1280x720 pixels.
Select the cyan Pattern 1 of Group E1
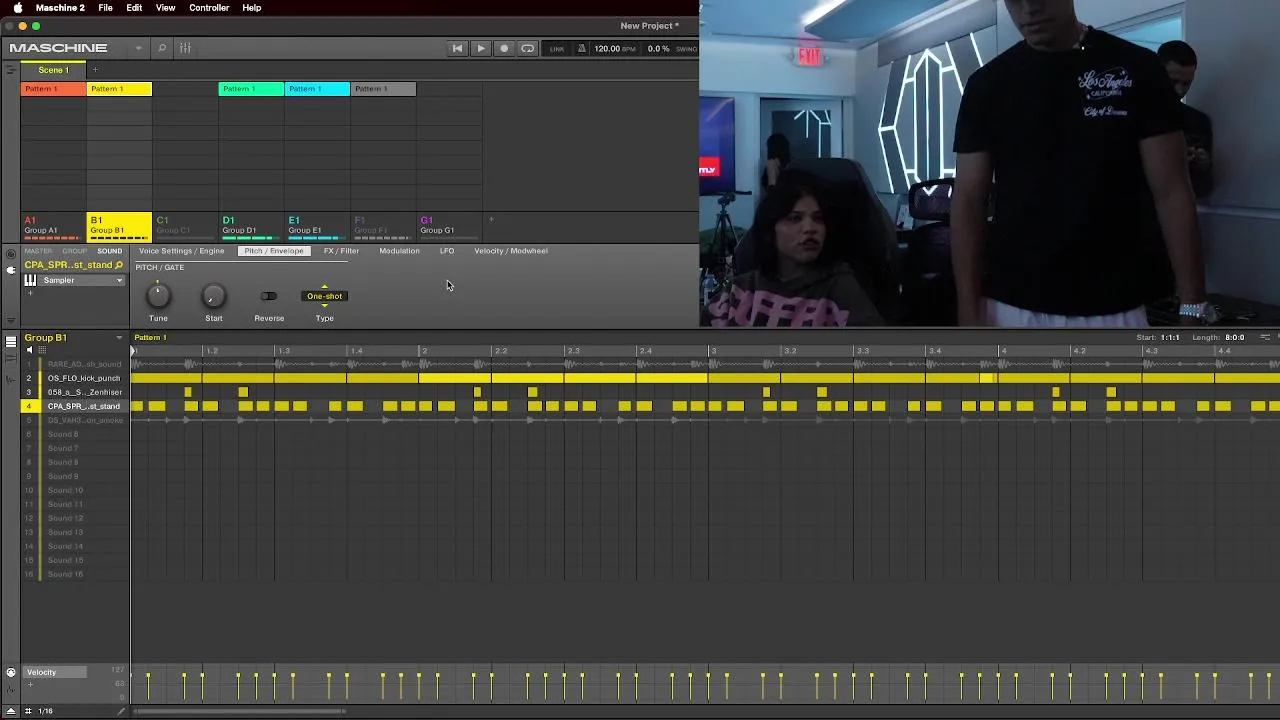pyautogui.click(x=317, y=89)
